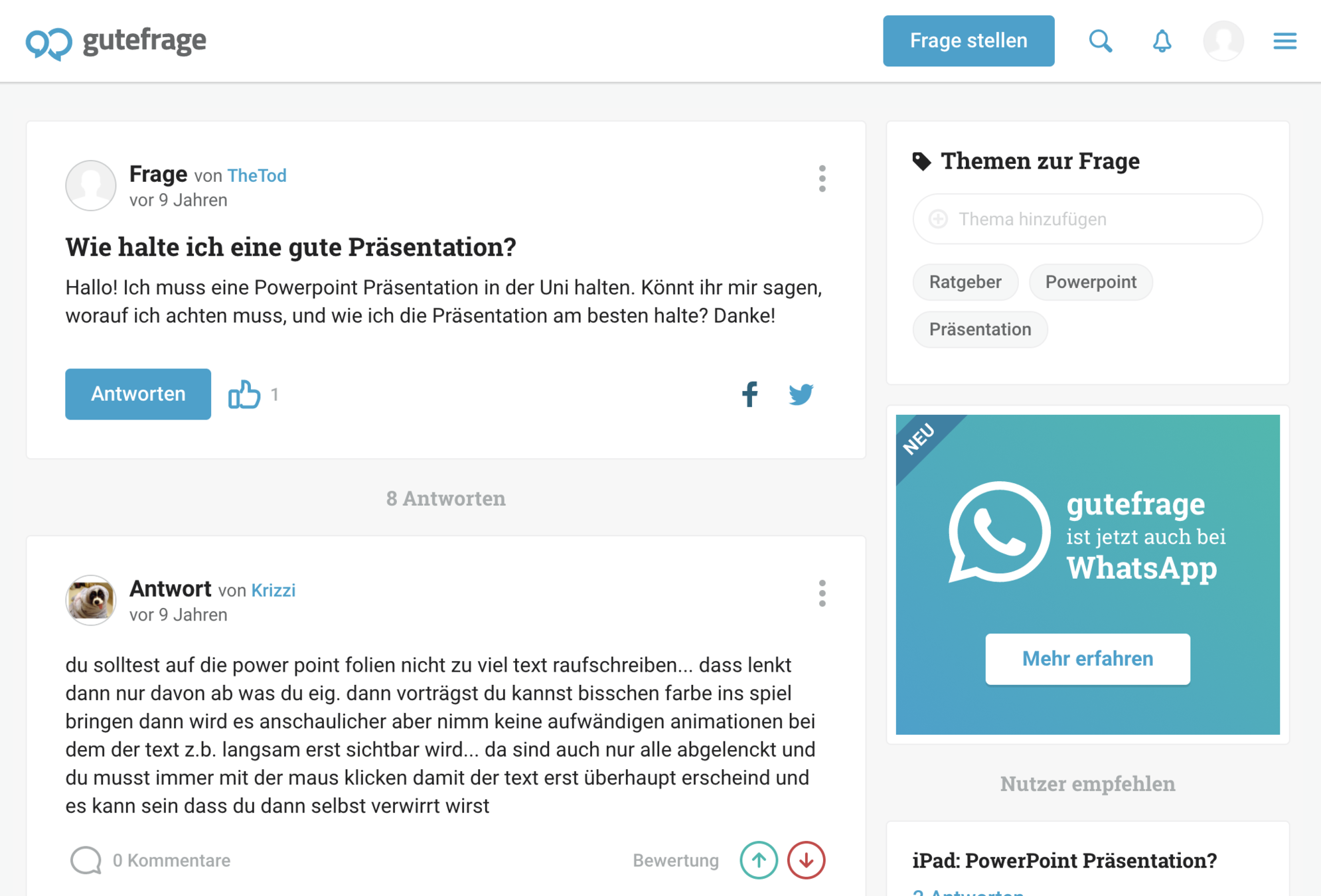Viewport: 1321px width, 896px height.
Task: Select the Ratgeber topic tag
Action: pos(965,282)
